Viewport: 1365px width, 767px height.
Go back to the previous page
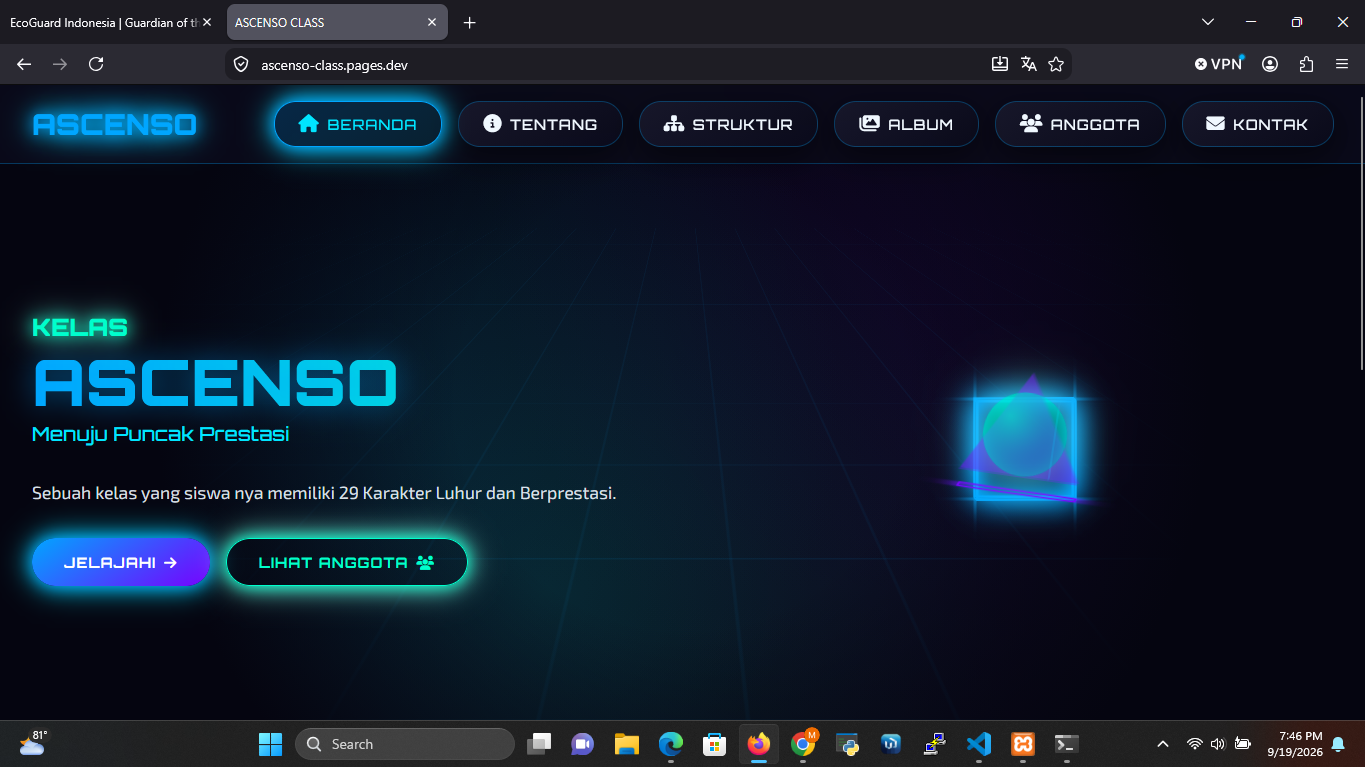click(x=24, y=64)
